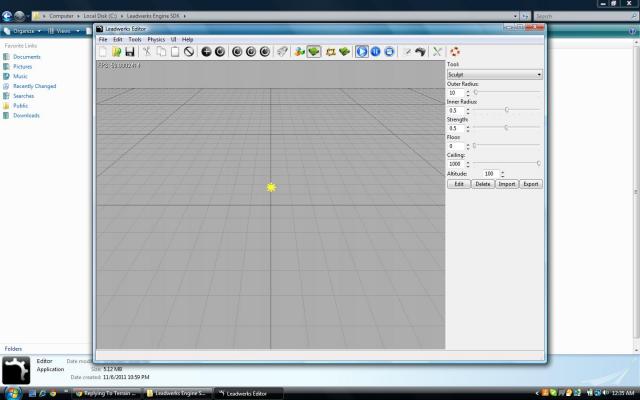Click the Cut scissors icon

pyautogui.click(x=146, y=51)
